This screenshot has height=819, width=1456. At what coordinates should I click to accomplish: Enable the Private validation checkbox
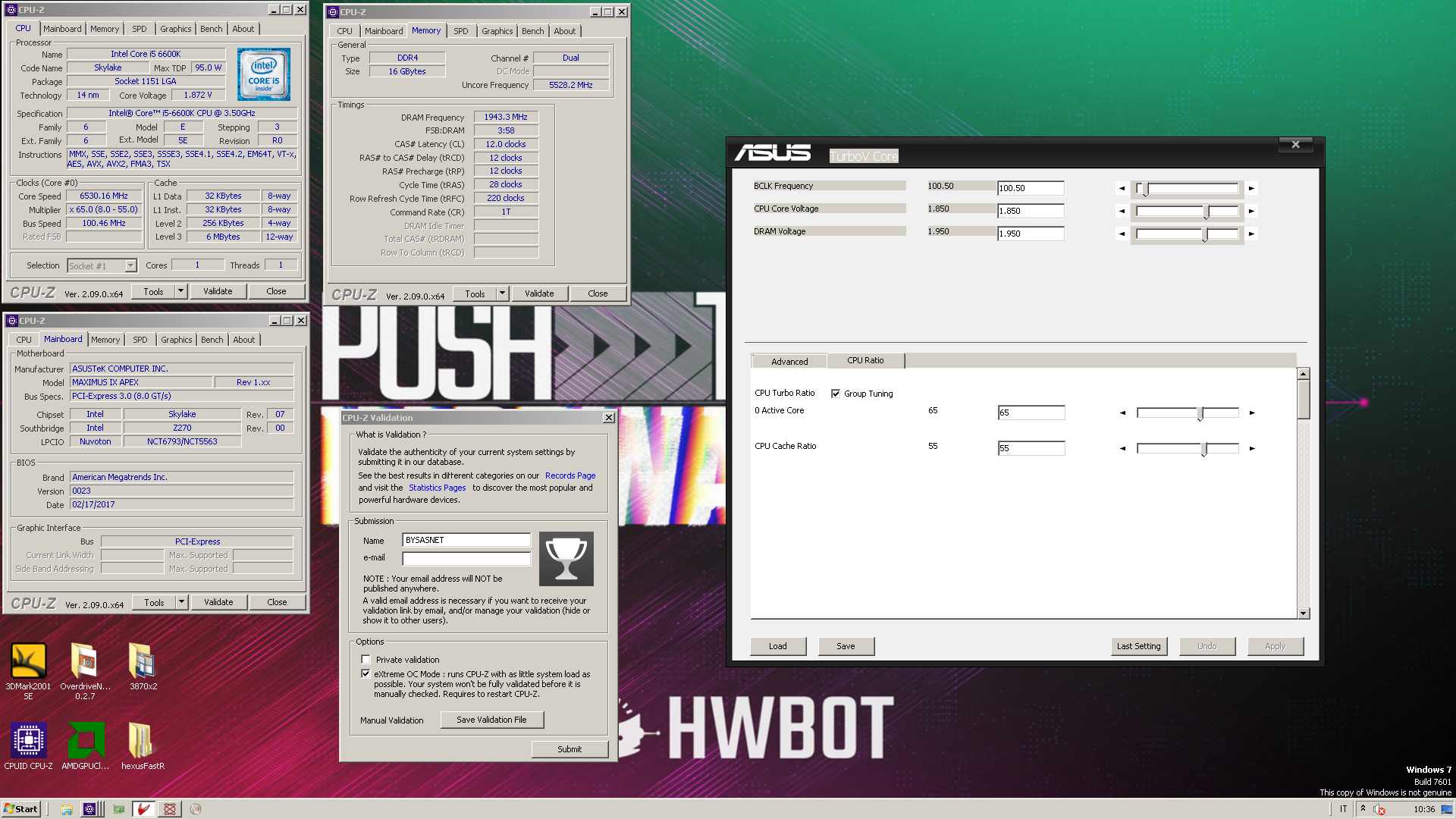tap(366, 660)
